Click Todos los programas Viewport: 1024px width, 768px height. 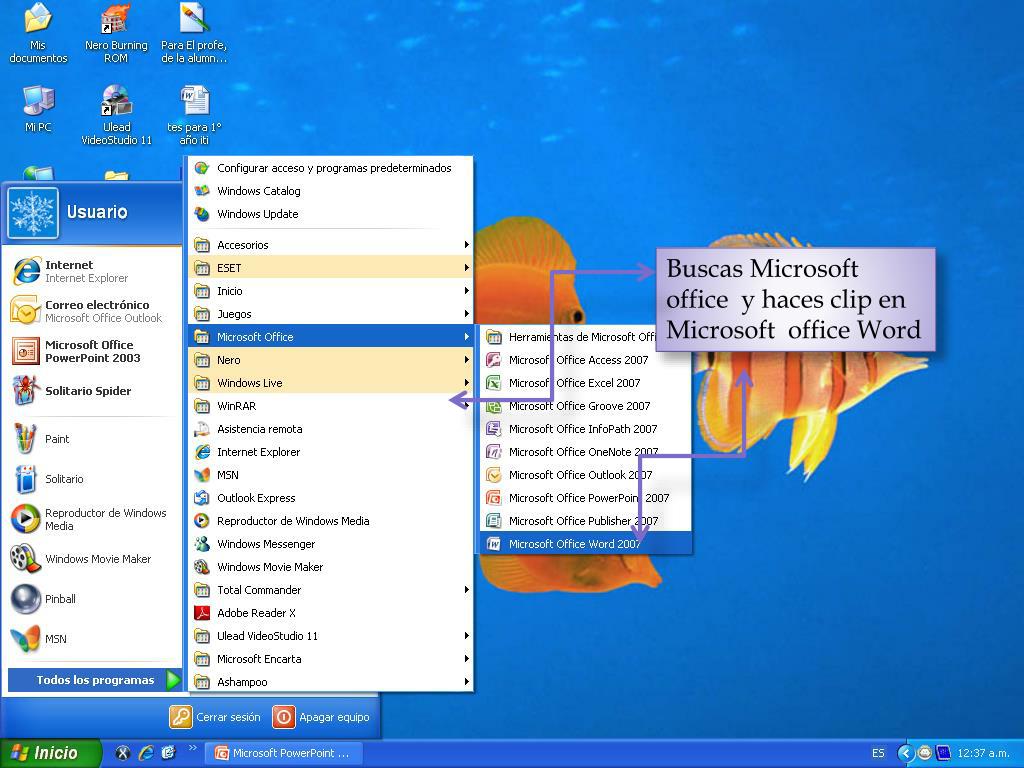[x=95, y=680]
